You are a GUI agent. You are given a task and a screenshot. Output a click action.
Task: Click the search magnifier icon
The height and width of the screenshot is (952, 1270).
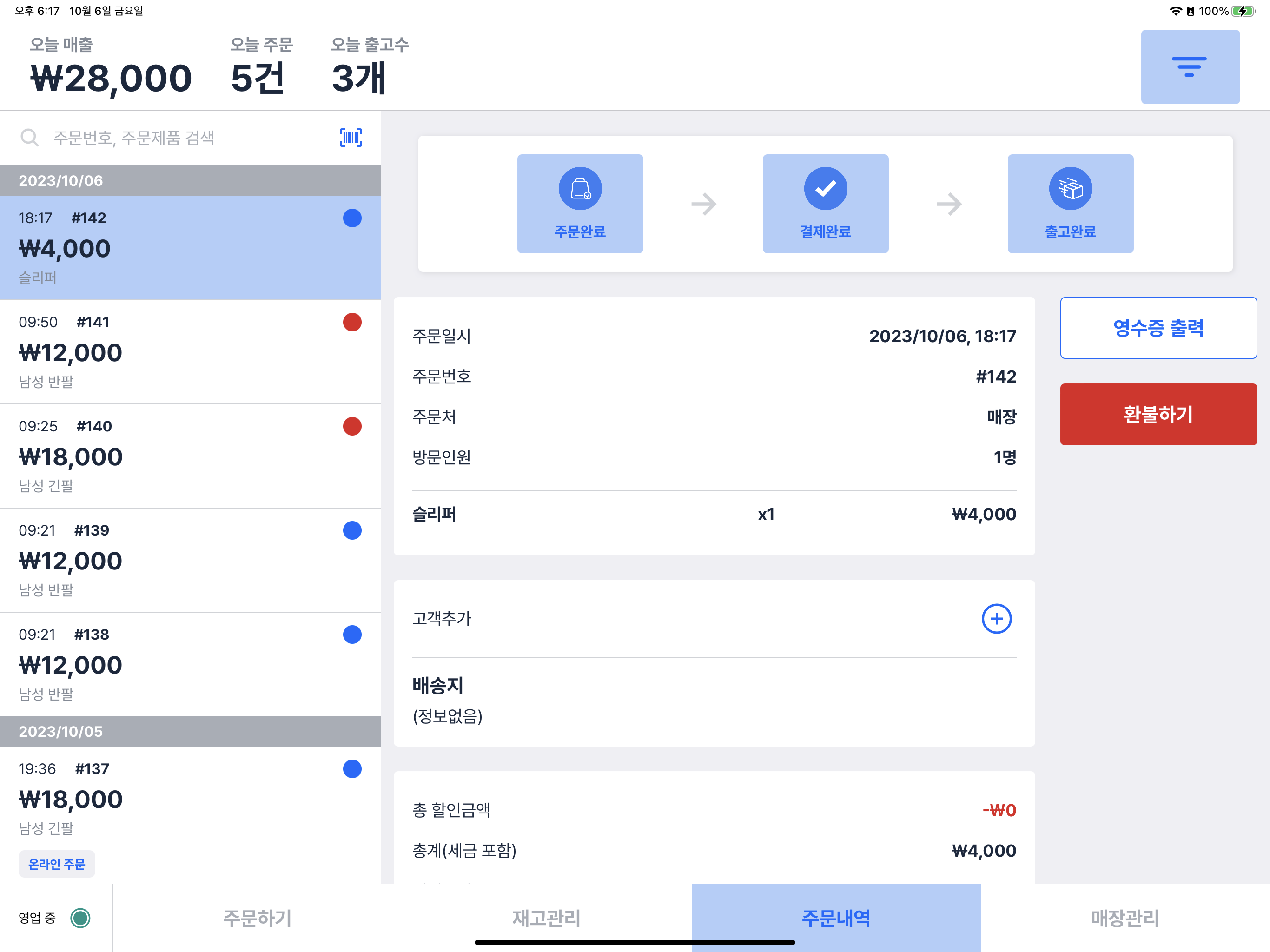click(29, 138)
